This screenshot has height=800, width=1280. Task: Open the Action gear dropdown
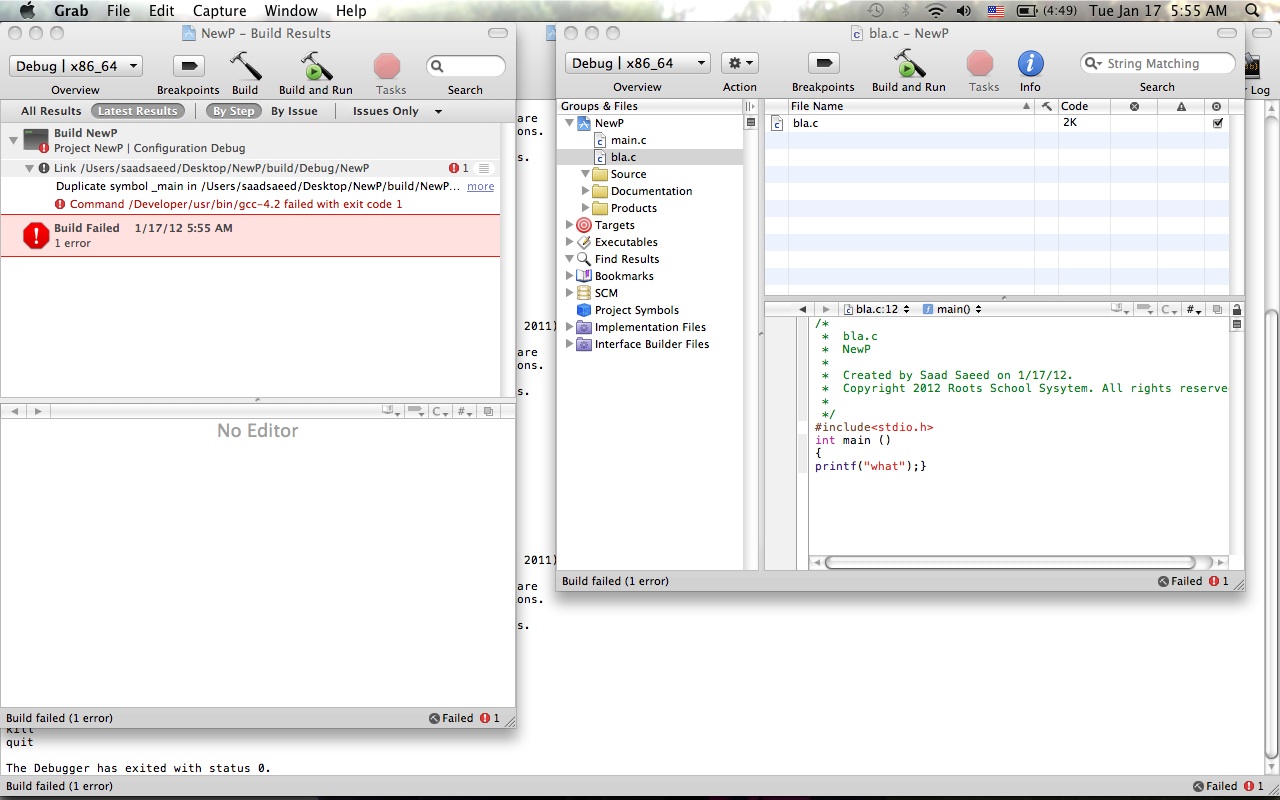tap(740, 63)
